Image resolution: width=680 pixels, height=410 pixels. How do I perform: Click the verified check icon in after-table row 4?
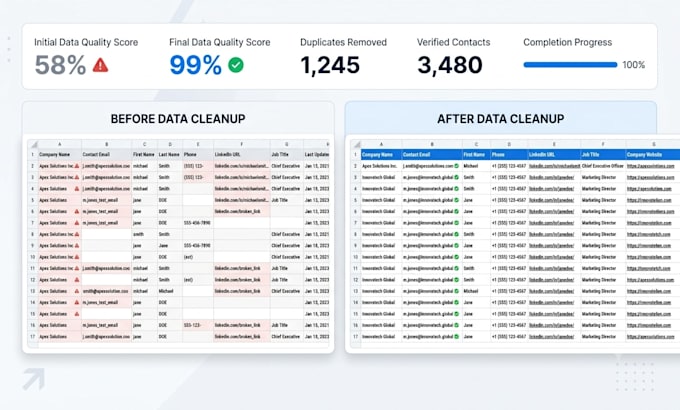(x=457, y=189)
